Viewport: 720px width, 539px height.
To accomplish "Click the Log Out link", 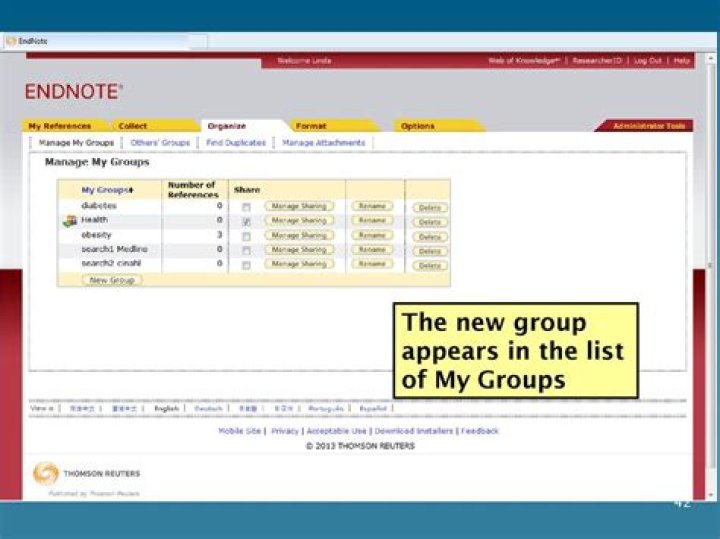I will point(647,61).
